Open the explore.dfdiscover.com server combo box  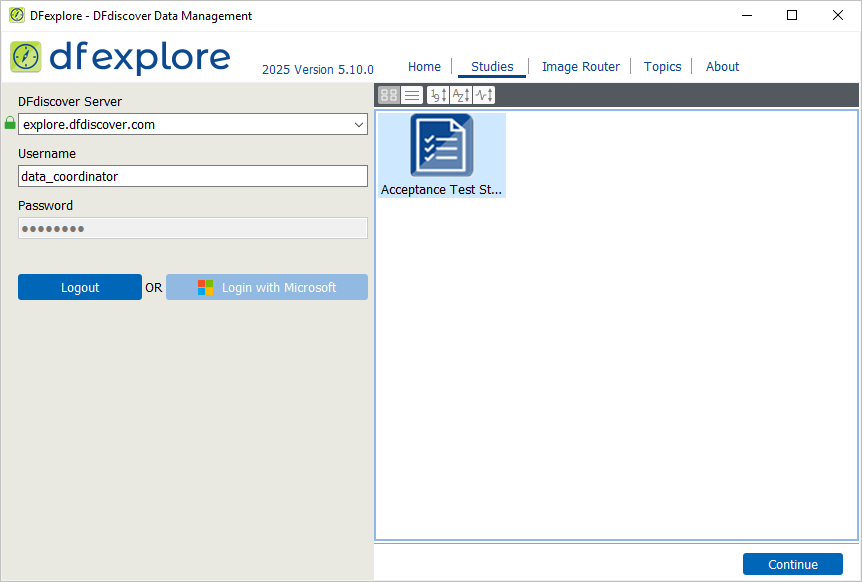193,124
